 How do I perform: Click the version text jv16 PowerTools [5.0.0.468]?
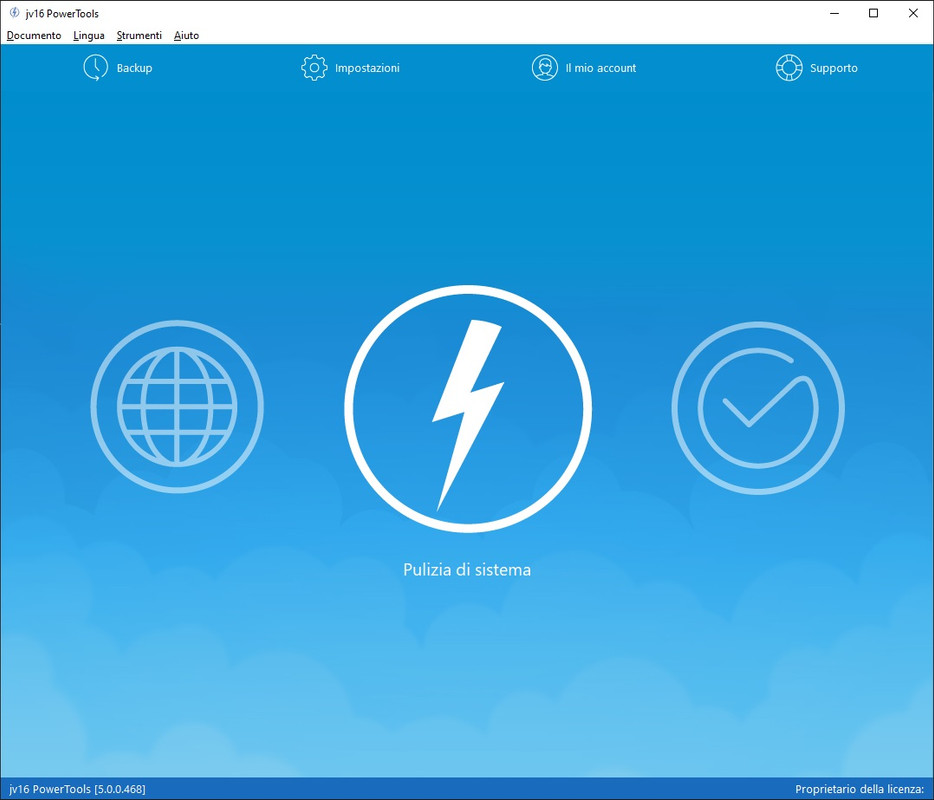(x=77, y=789)
